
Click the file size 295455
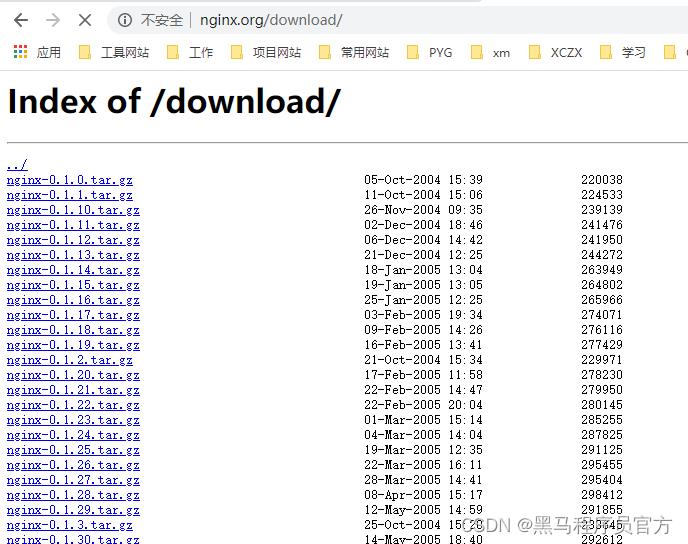click(602, 465)
